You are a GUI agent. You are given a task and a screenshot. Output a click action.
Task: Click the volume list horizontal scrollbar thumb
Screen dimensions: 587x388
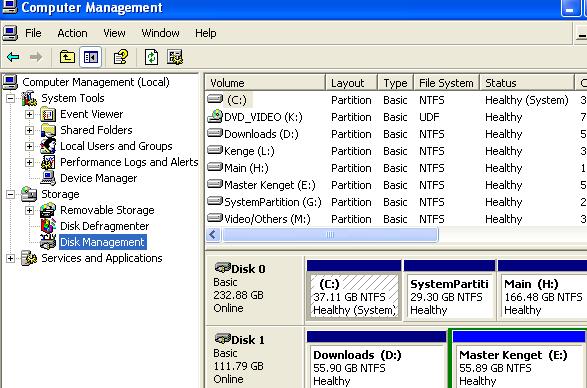[330, 235]
